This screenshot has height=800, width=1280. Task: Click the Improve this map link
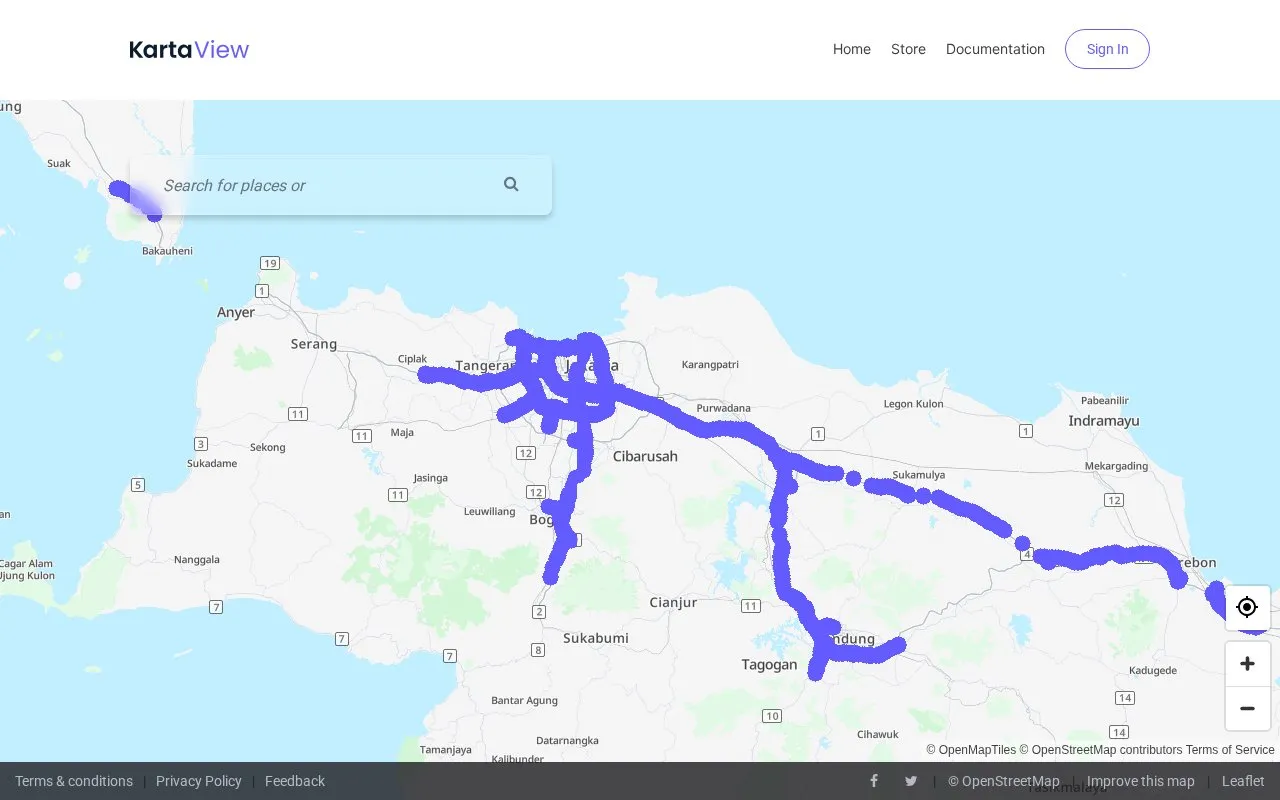(1141, 781)
